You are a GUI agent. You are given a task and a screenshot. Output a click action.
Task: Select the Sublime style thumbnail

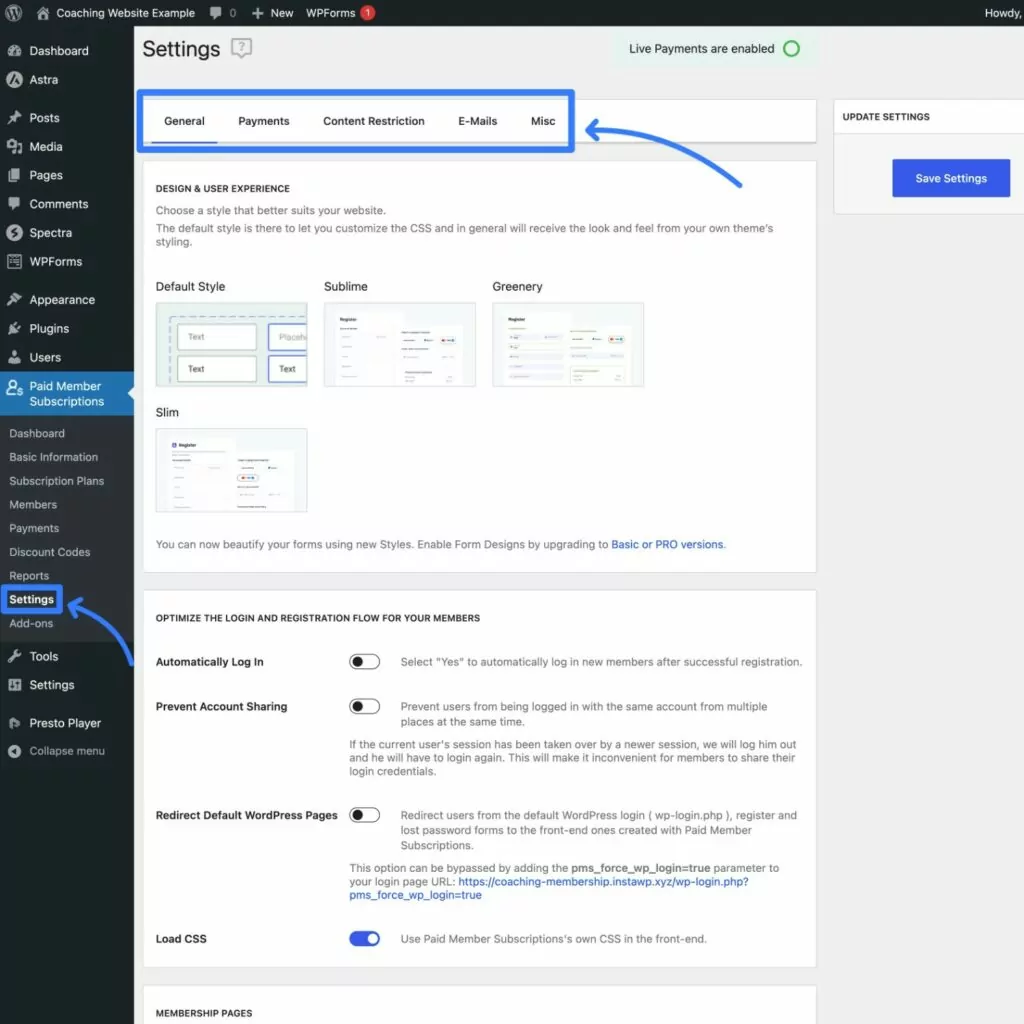[400, 344]
